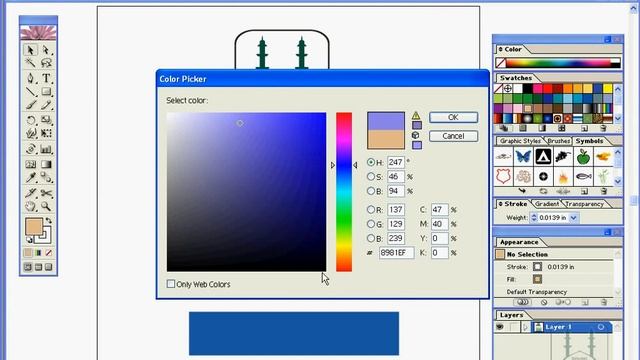The height and width of the screenshot is (360, 640).
Task: Select the Column Graph tool
Action: [x=46, y=149]
